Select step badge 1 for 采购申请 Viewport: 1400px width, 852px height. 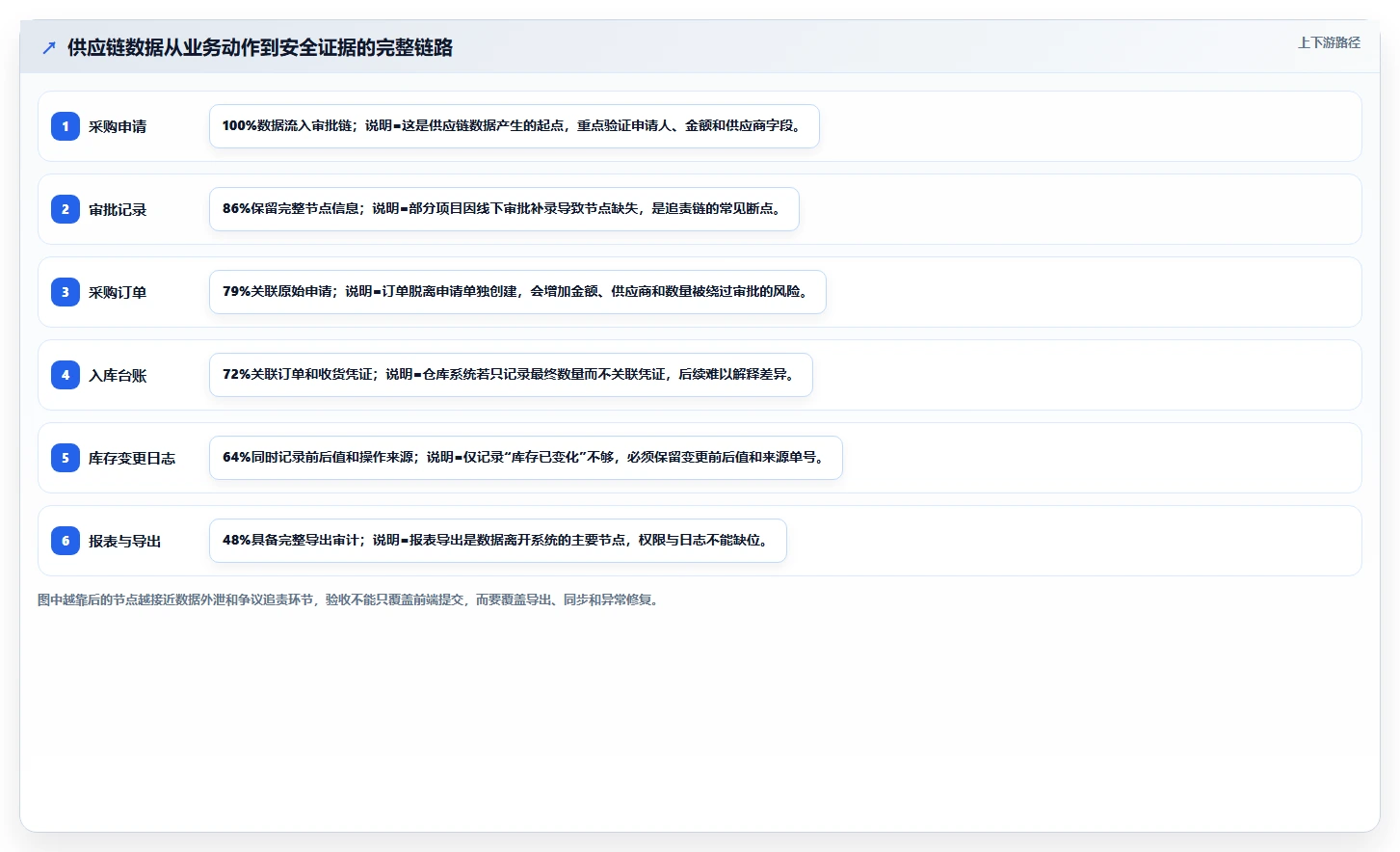(x=66, y=126)
